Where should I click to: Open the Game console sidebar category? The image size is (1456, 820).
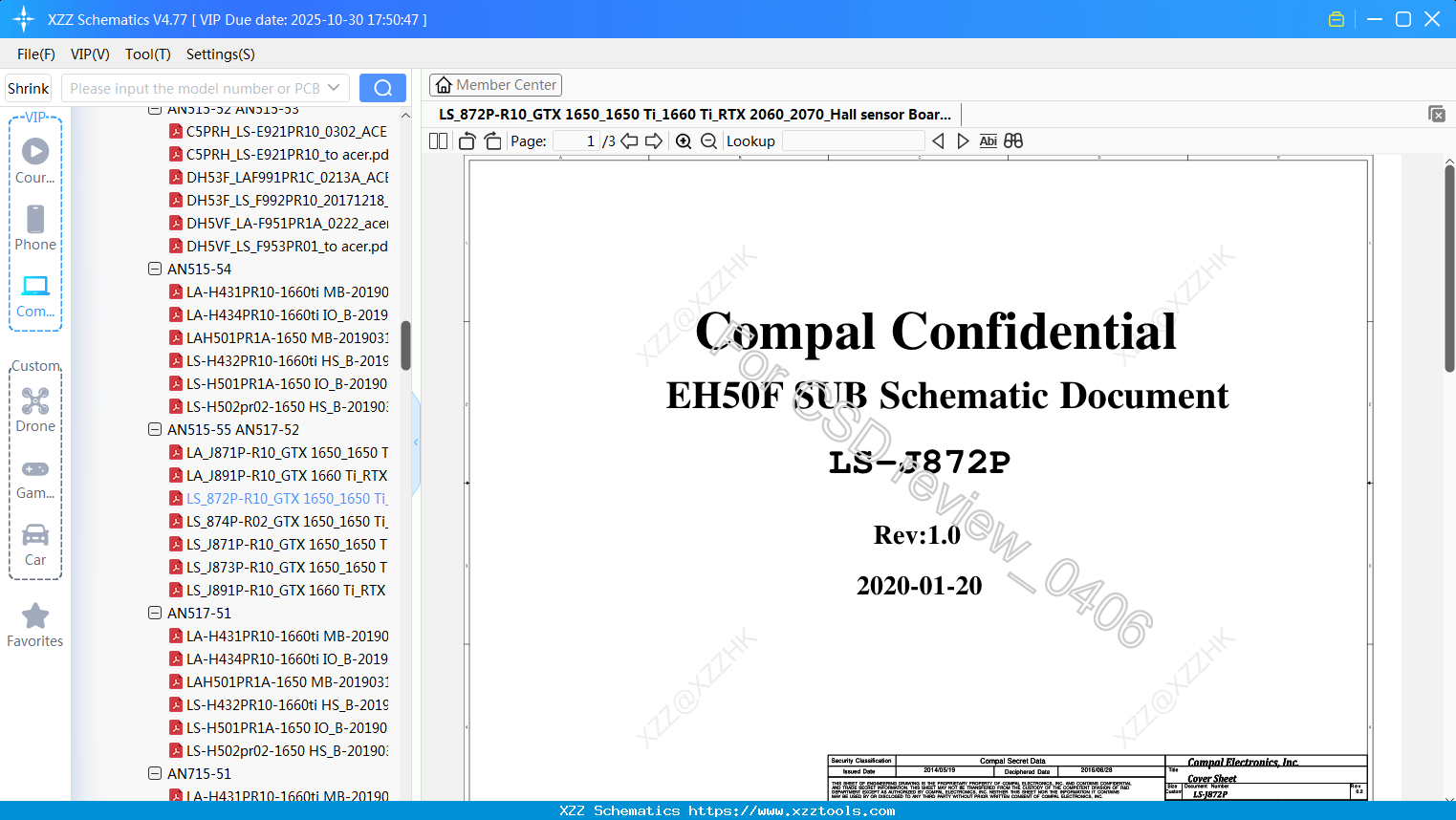point(35,478)
